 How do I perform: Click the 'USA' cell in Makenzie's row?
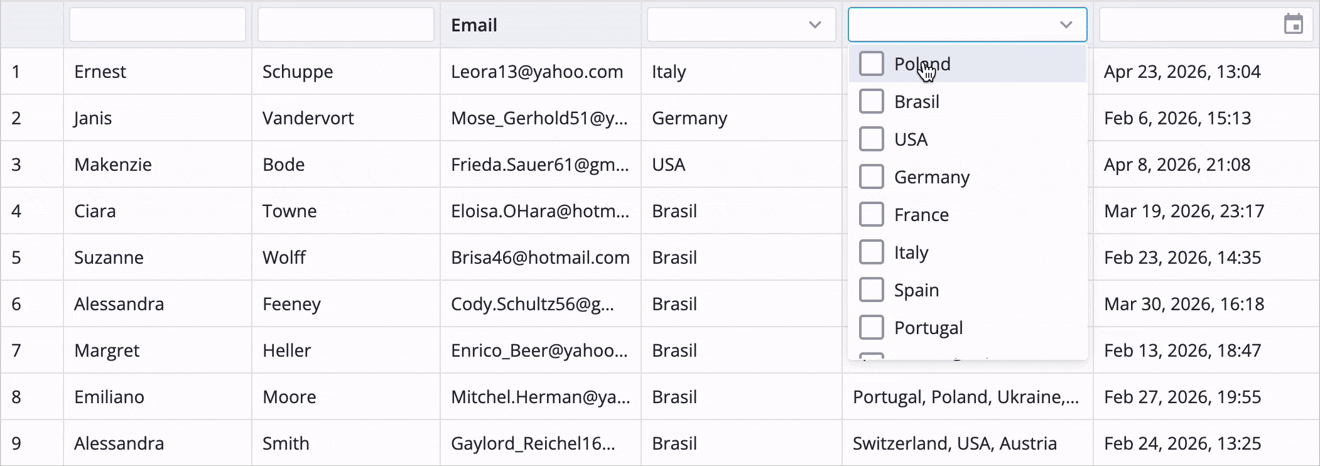741,165
